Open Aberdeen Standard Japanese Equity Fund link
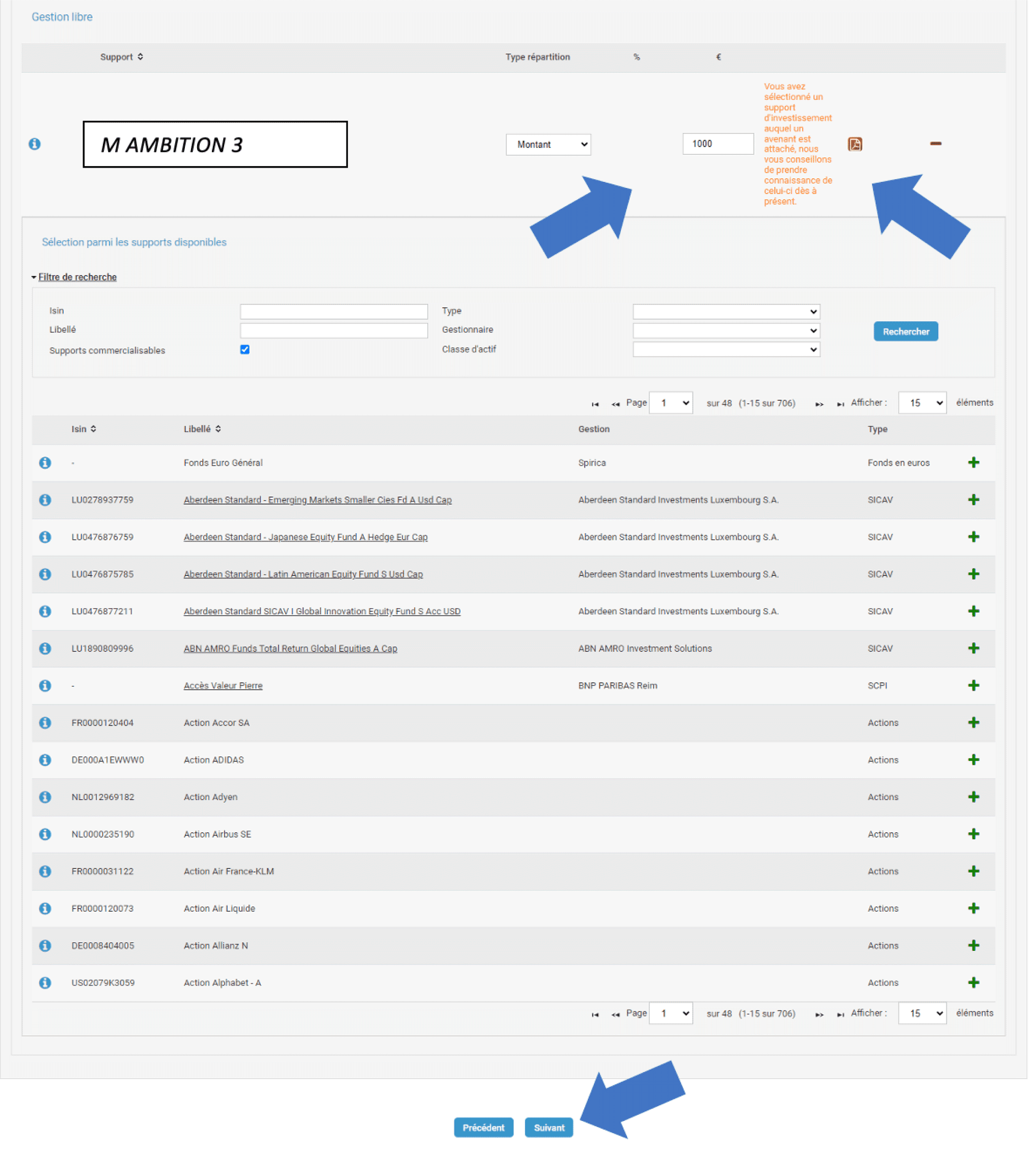 tap(305, 537)
